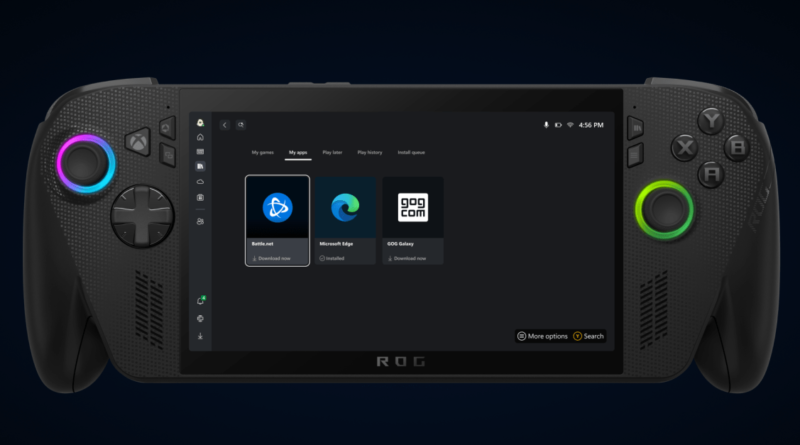Download now the GOG Galaxy app
The image size is (800, 445).
point(412,258)
